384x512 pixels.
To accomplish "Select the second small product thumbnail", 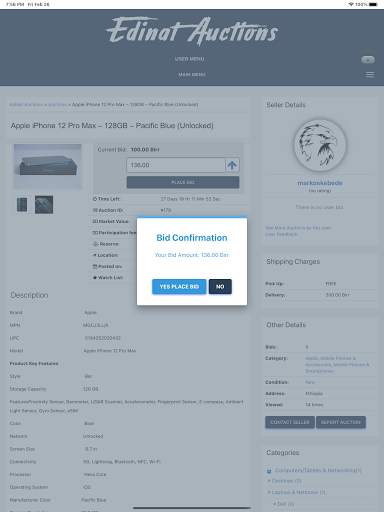I will 44,205.
